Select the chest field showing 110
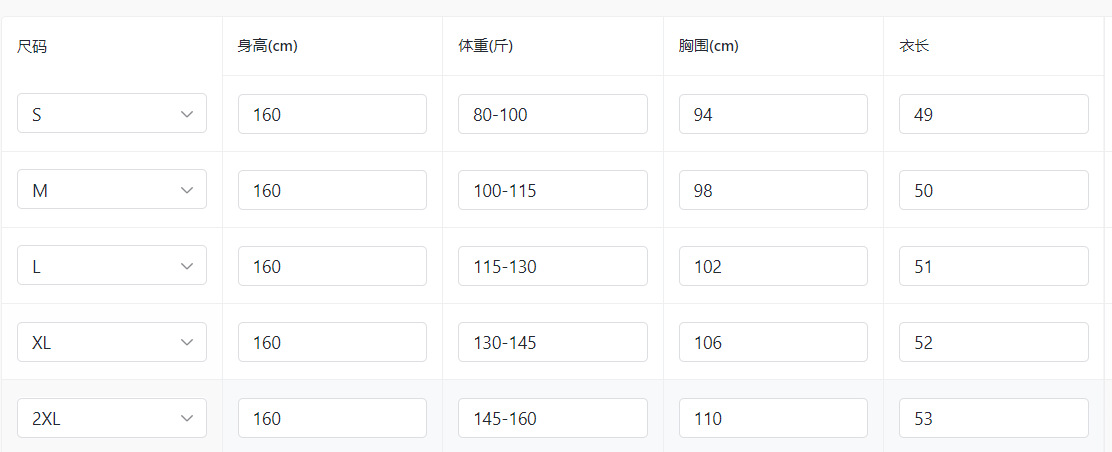Viewport: 1112px width, 452px height. [x=773, y=418]
